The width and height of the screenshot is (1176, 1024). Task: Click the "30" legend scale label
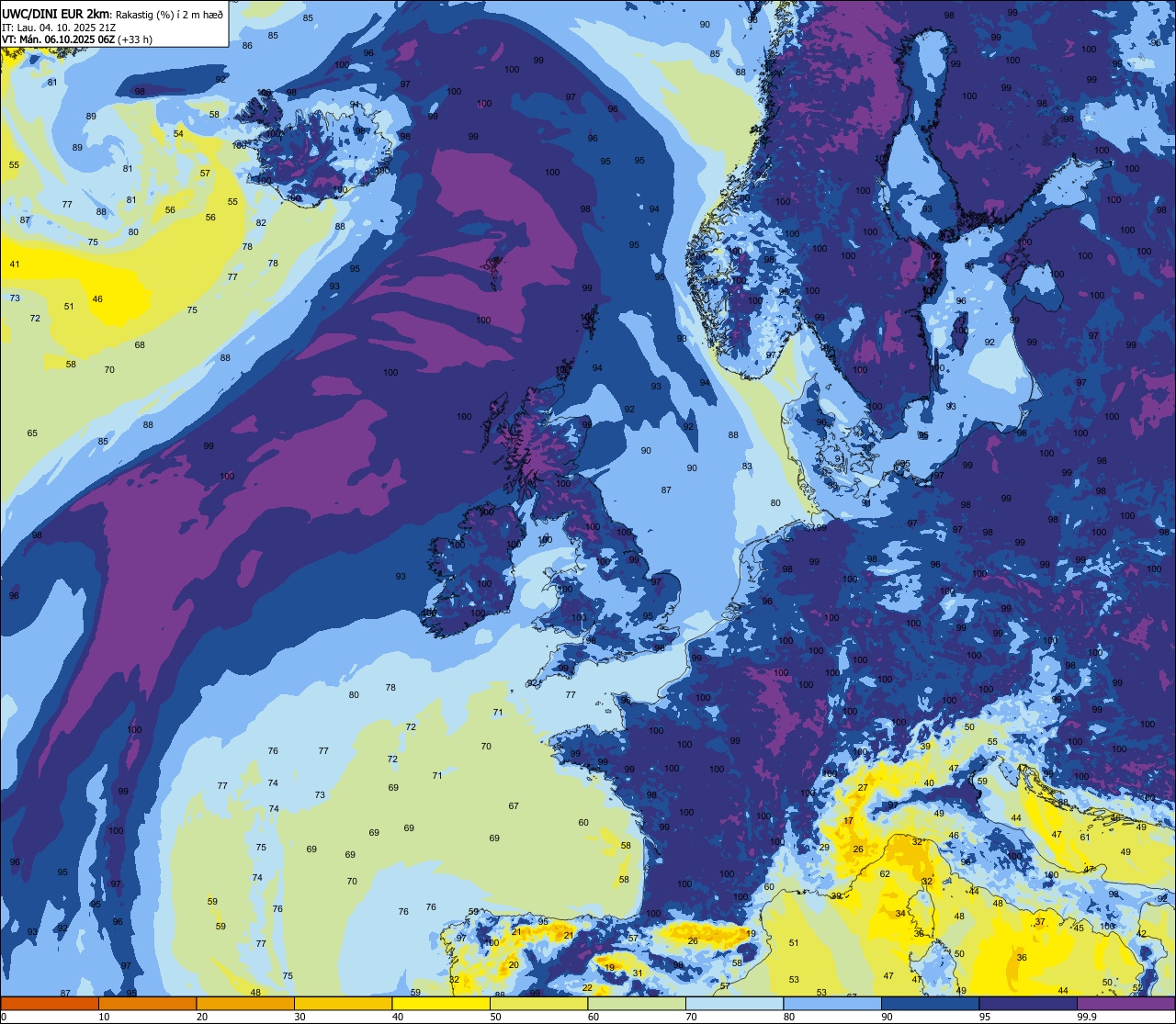coord(300,1017)
